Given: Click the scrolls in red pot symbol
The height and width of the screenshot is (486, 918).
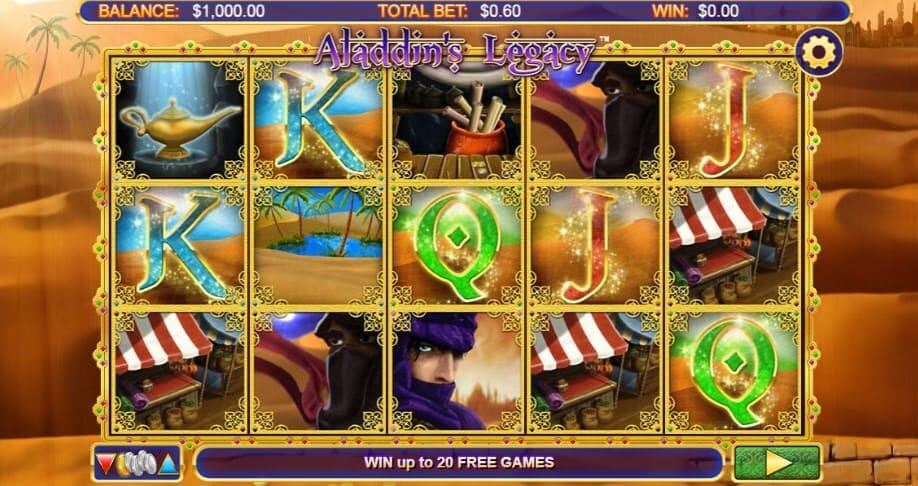Looking at the screenshot, I should (457, 118).
